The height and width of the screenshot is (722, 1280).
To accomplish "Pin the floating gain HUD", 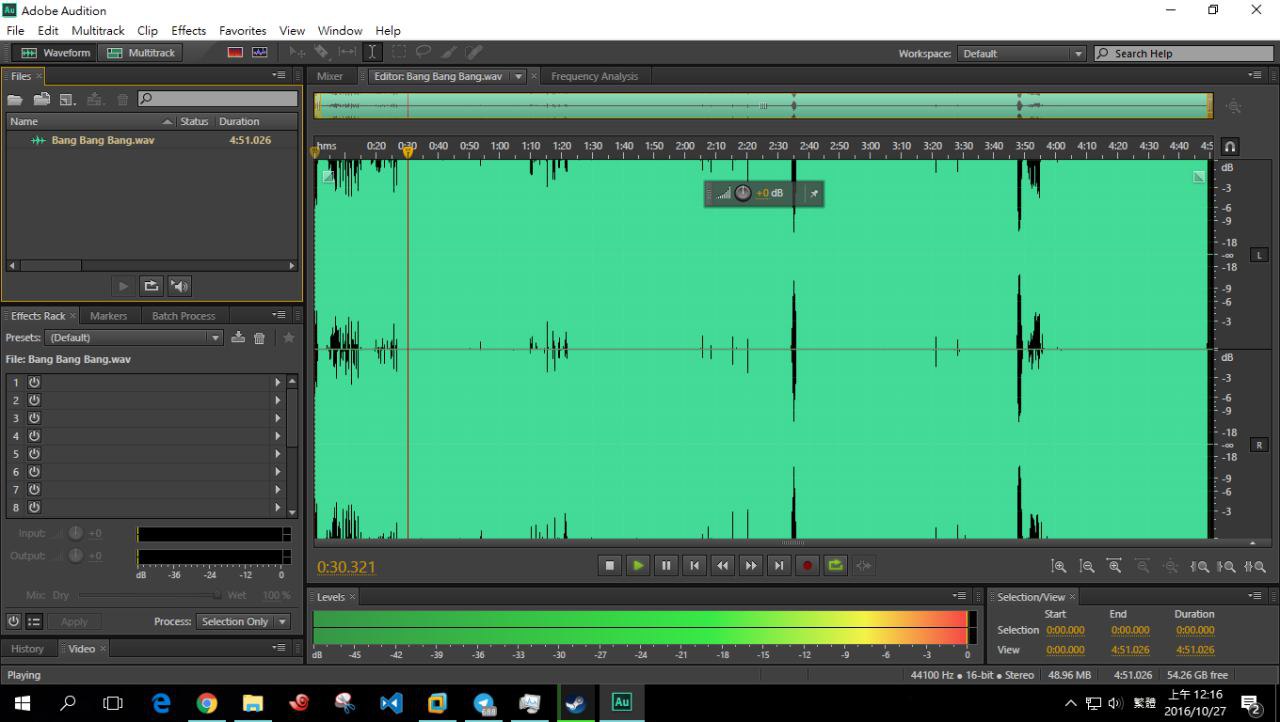I will click(814, 193).
